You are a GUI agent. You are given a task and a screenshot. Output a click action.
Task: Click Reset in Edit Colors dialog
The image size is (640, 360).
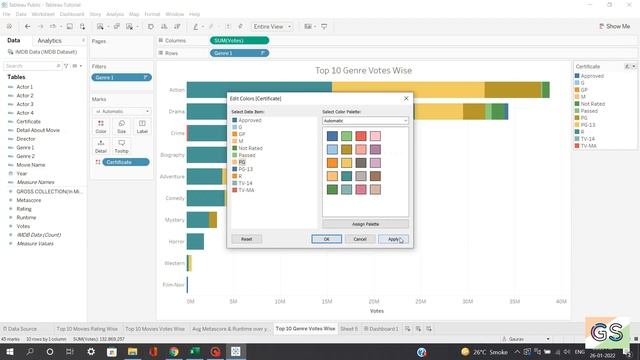(247, 239)
